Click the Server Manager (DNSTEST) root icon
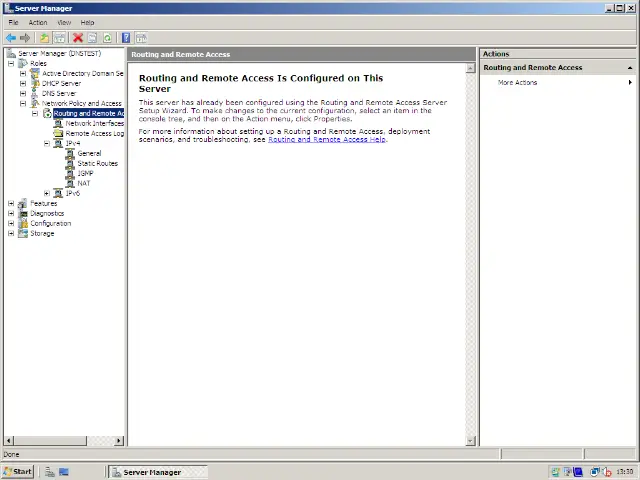640x480 pixels. (x=11, y=53)
